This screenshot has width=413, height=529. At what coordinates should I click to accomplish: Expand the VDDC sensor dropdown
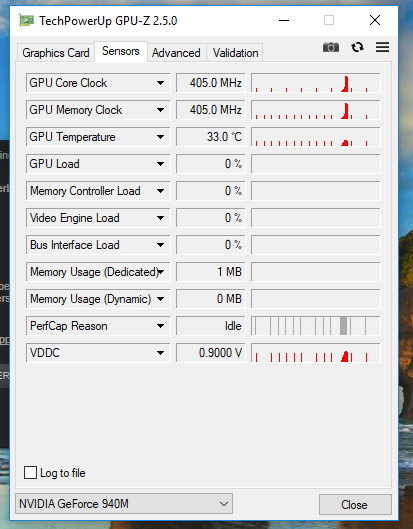pyautogui.click(x=160, y=353)
